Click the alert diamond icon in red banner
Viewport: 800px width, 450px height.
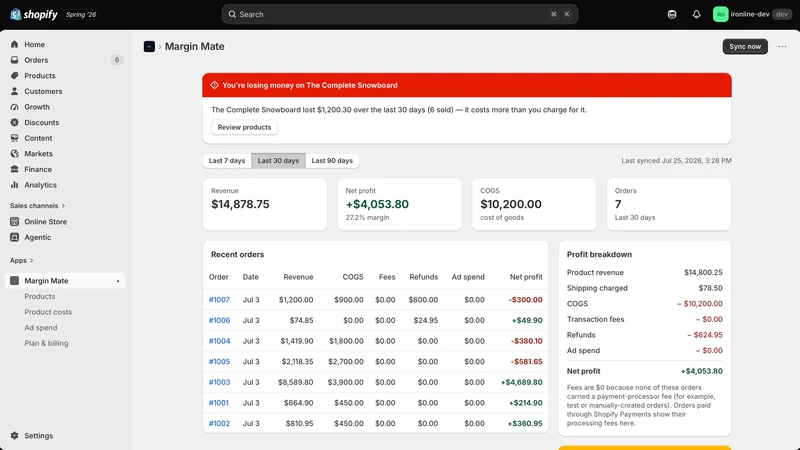coord(214,85)
